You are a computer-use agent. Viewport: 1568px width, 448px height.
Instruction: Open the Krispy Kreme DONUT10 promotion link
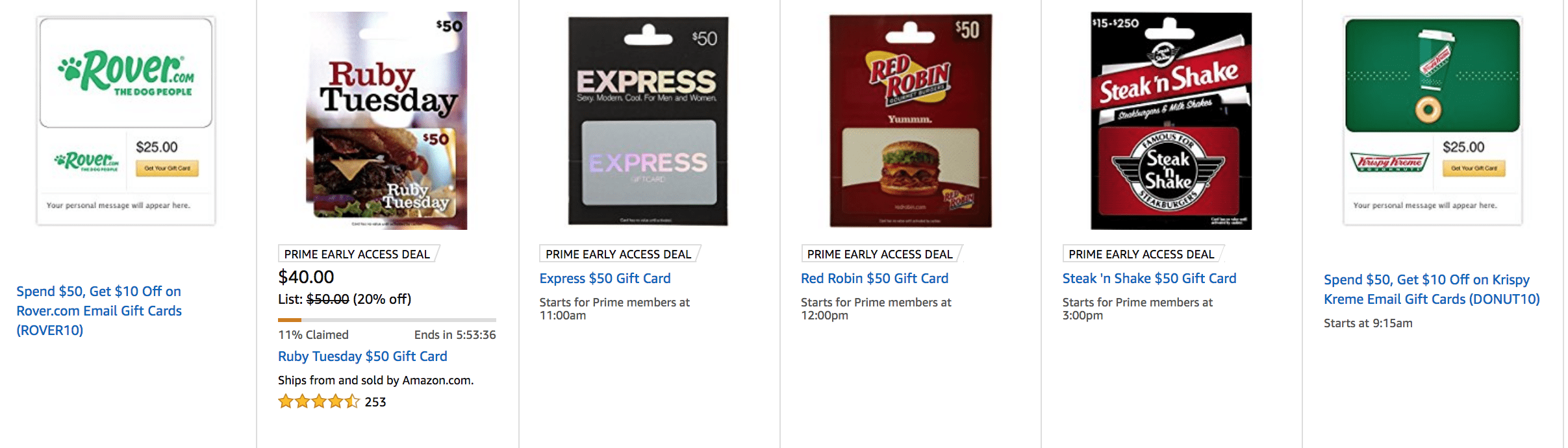(x=1432, y=290)
